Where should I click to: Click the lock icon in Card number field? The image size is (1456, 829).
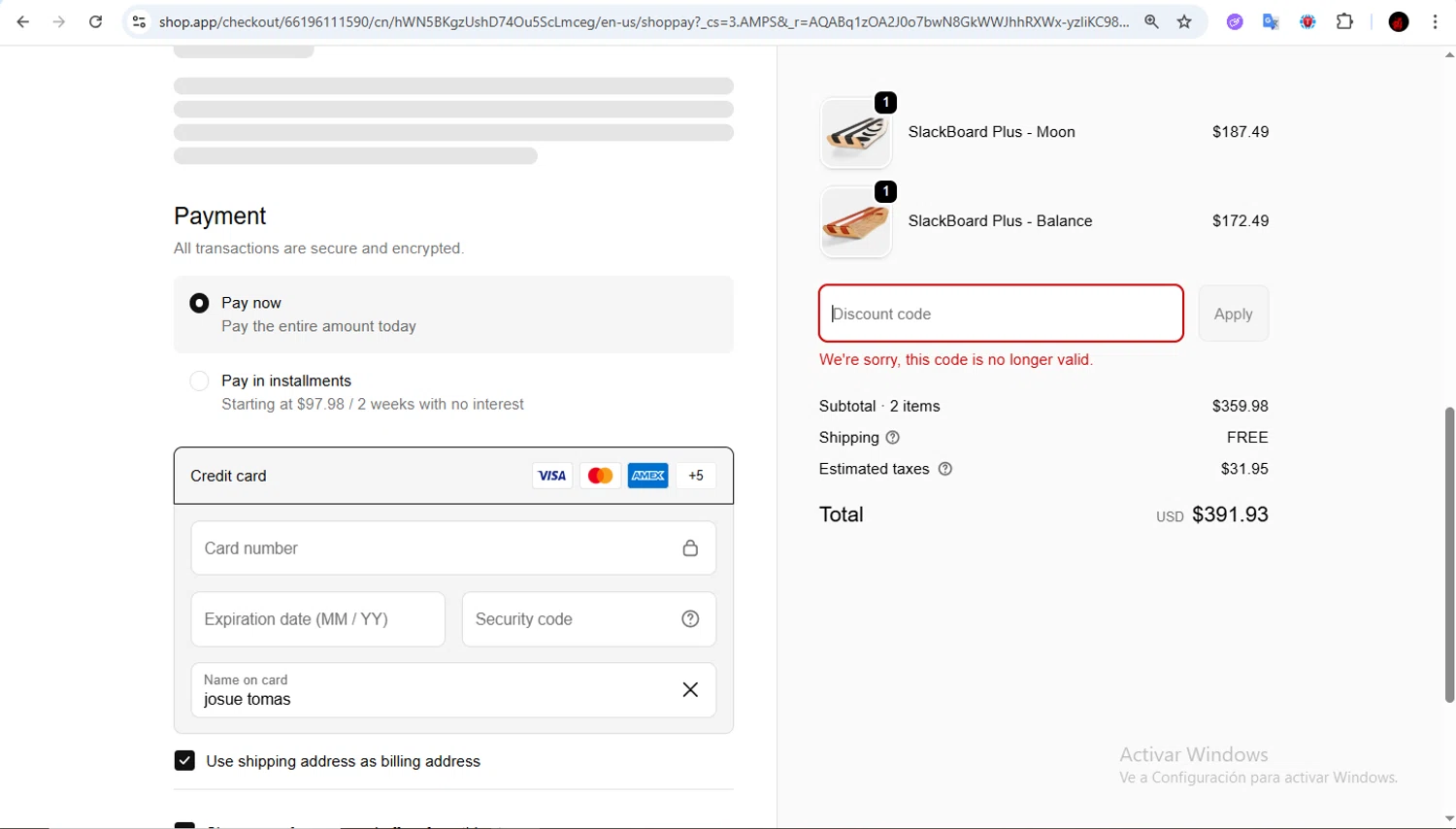pyautogui.click(x=690, y=548)
